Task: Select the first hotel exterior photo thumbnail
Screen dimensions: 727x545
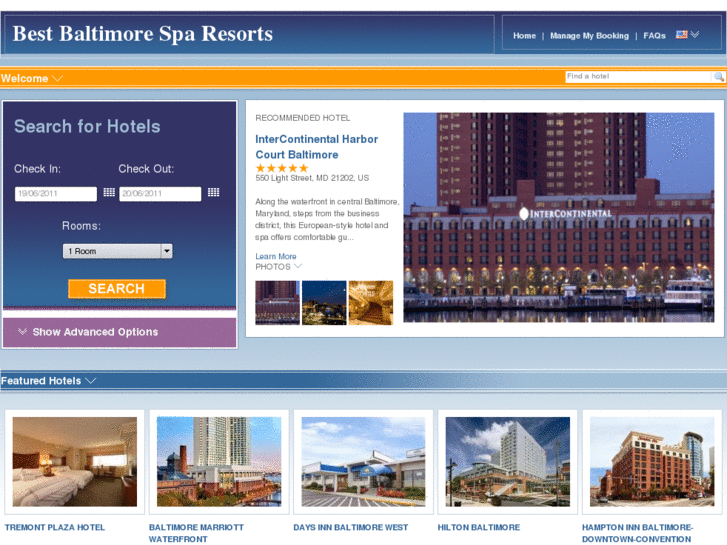Action: (277, 302)
